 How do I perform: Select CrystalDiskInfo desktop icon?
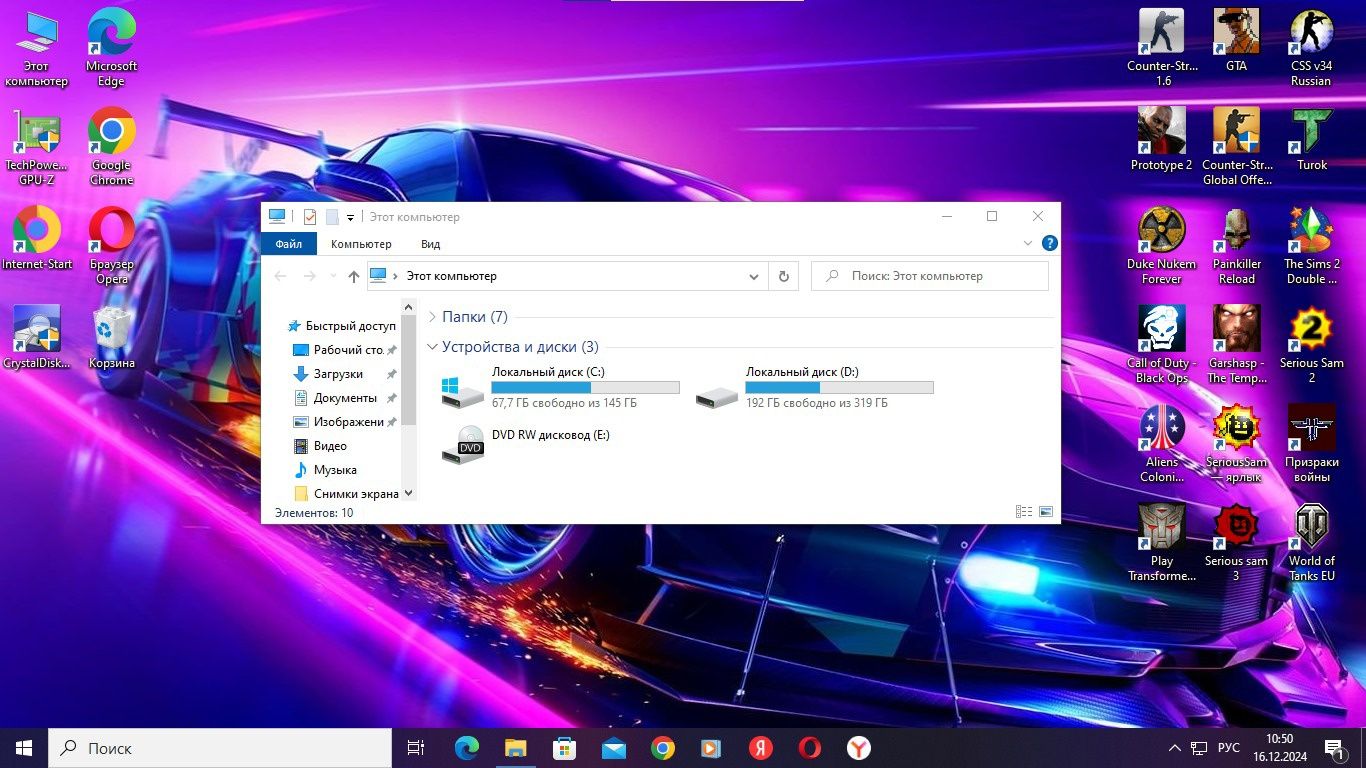pyautogui.click(x=36, y=337)
